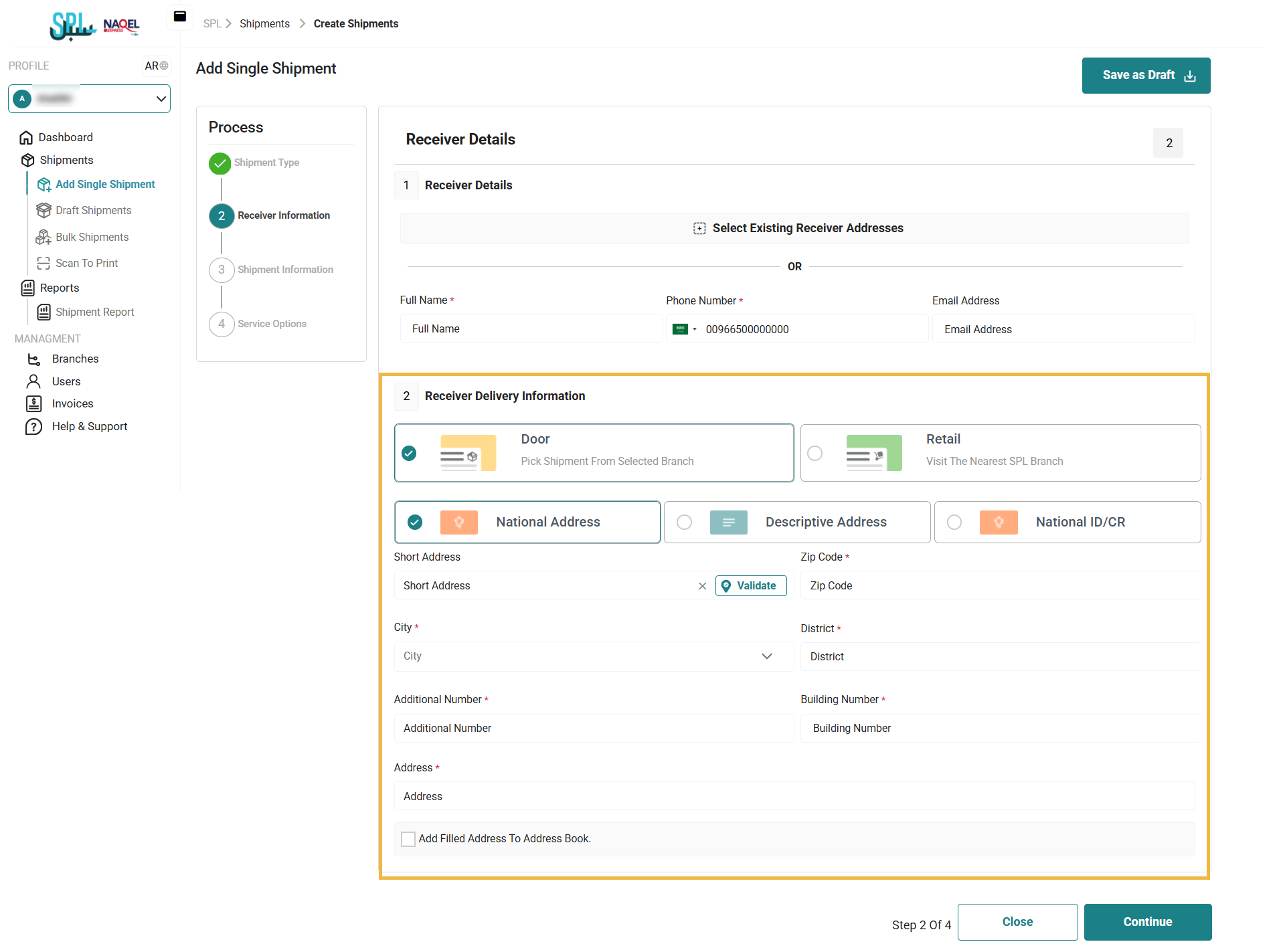1285x952 pixels.
Task: Click the Scan To Print icon
Action: tap(44, 263)
